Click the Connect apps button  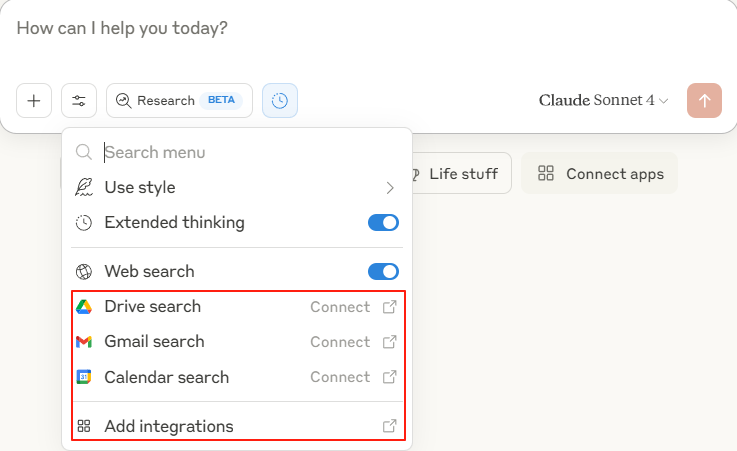[x=599, y=173]
